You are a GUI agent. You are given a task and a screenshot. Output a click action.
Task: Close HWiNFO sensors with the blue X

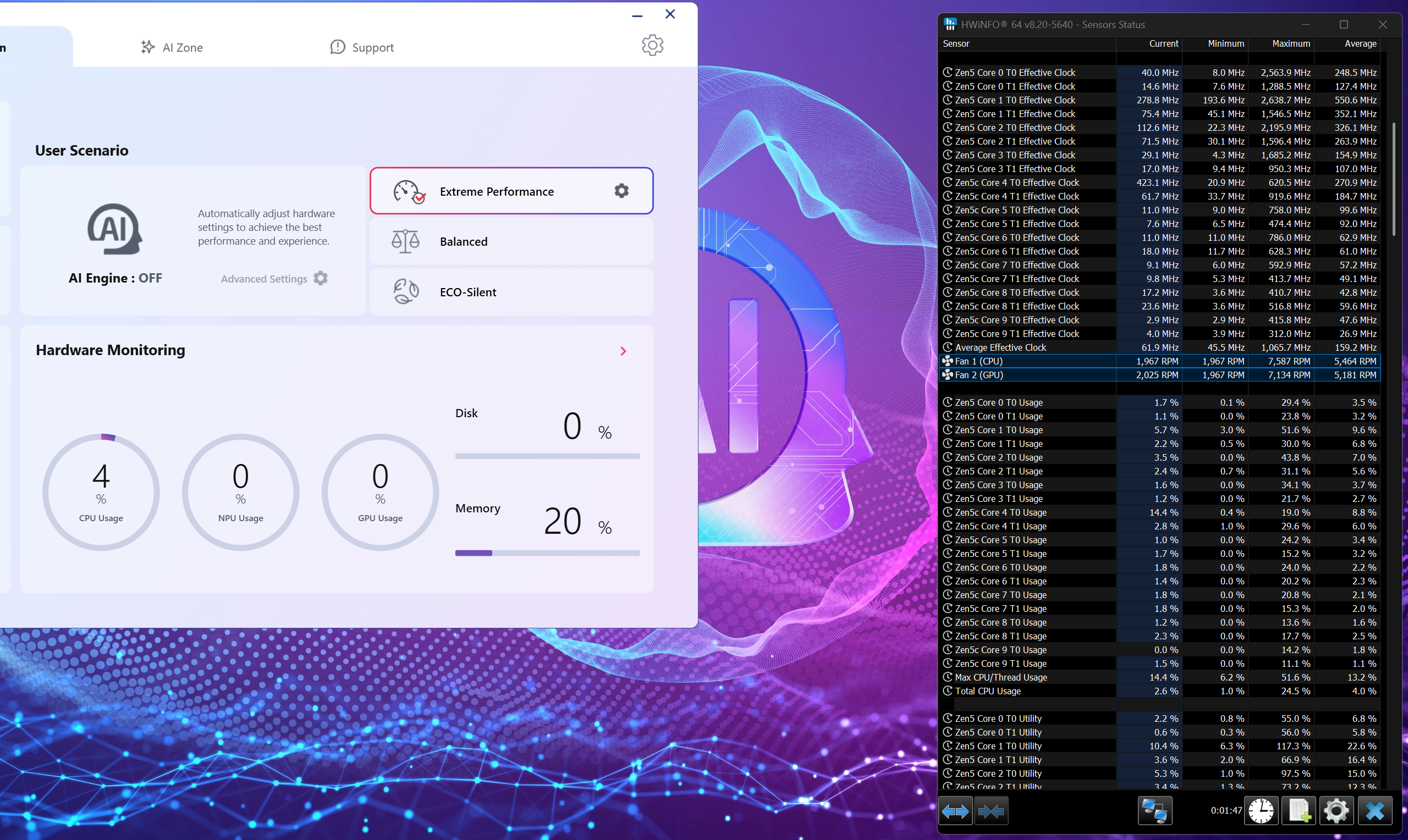(1374, 811)
